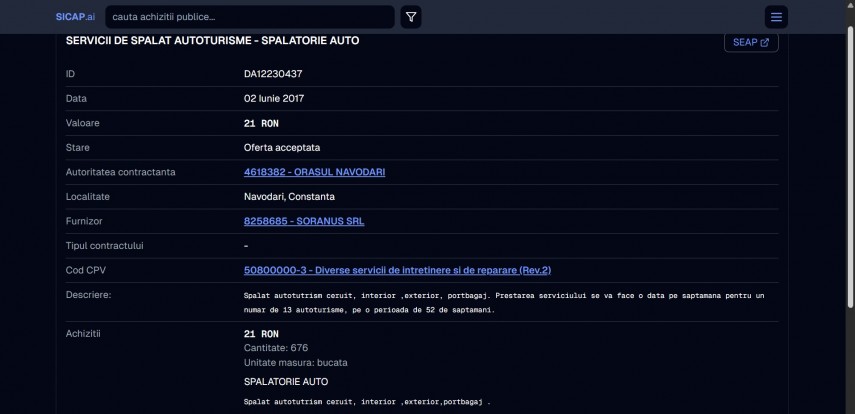Viewport: 855px width, 414px height.
Task: Click the locality 'Navodari, Constanta'
Action: 289,197
